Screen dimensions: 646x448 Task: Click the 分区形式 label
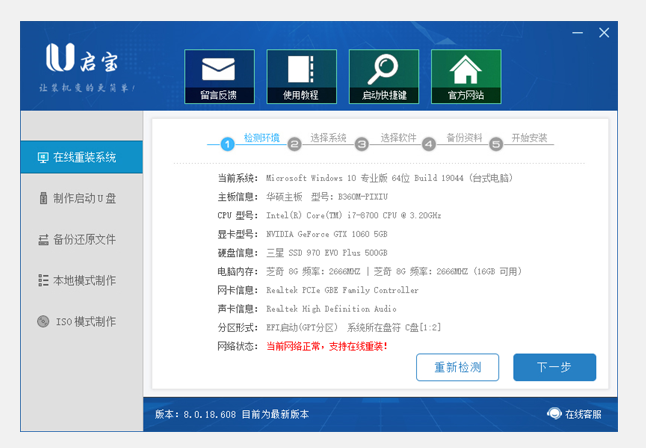[x=237, y=328]
